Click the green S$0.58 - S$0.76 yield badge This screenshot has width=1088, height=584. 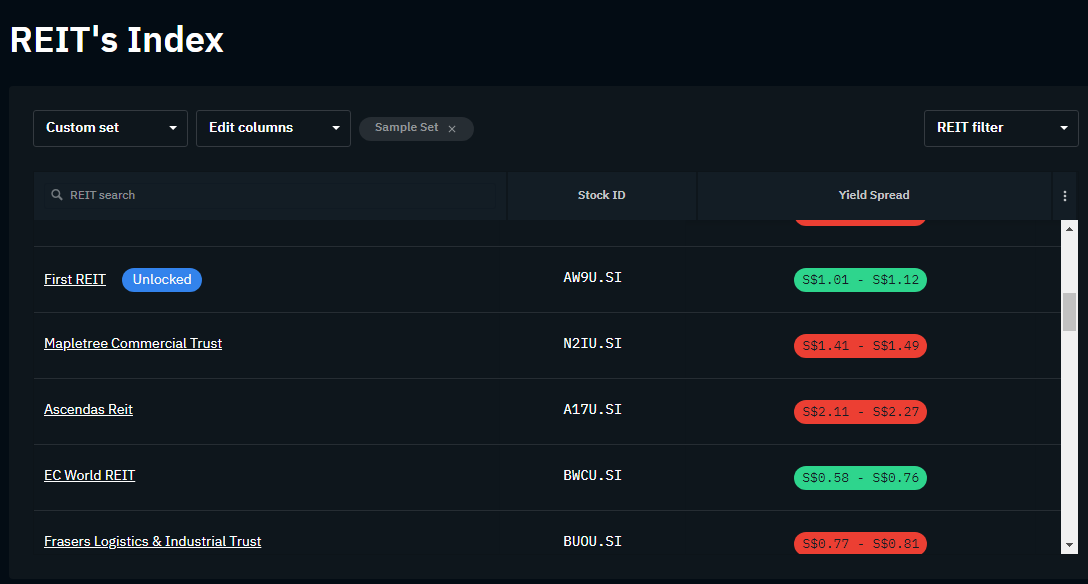coord(860,478)
